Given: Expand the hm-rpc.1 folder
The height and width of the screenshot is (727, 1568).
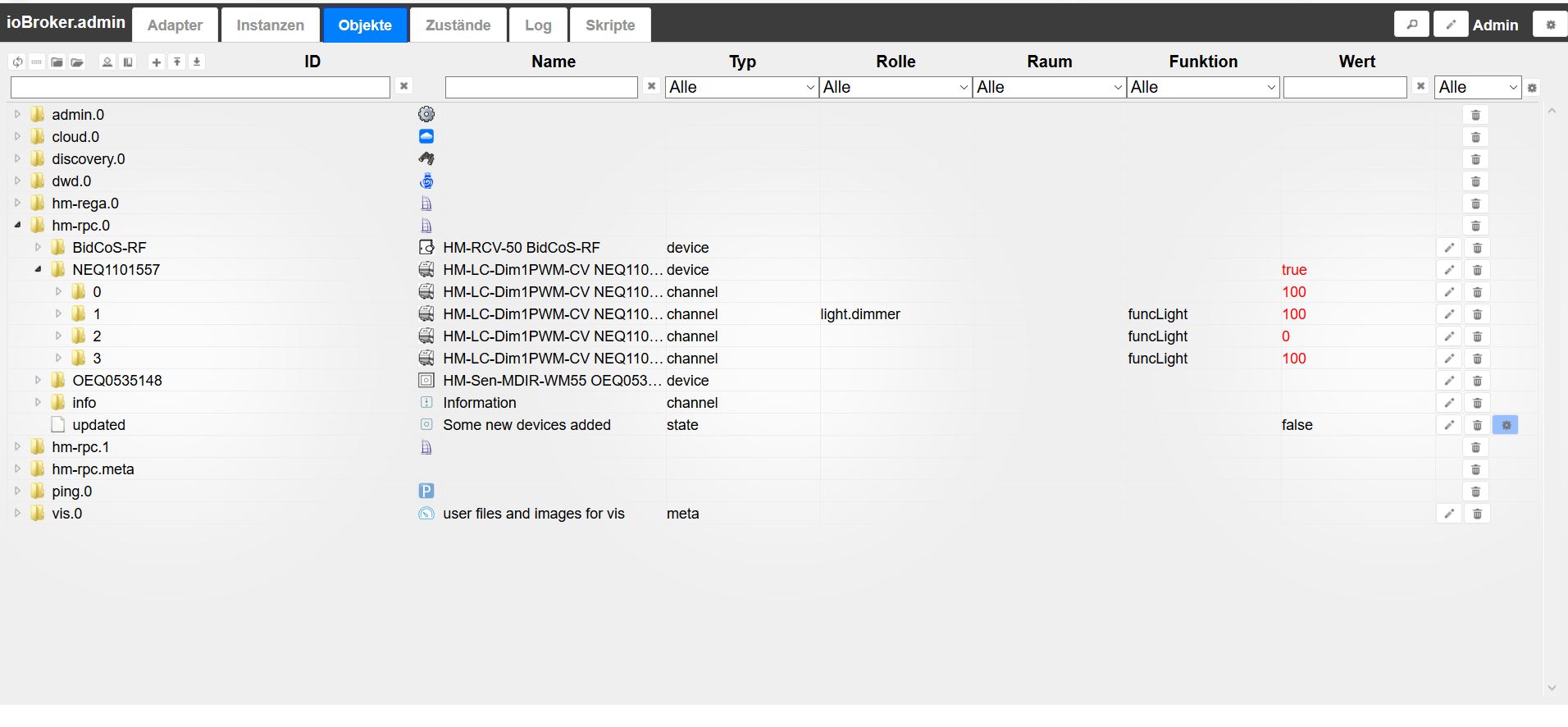Looking at the screenshot, I should click(x=17, y=447).
